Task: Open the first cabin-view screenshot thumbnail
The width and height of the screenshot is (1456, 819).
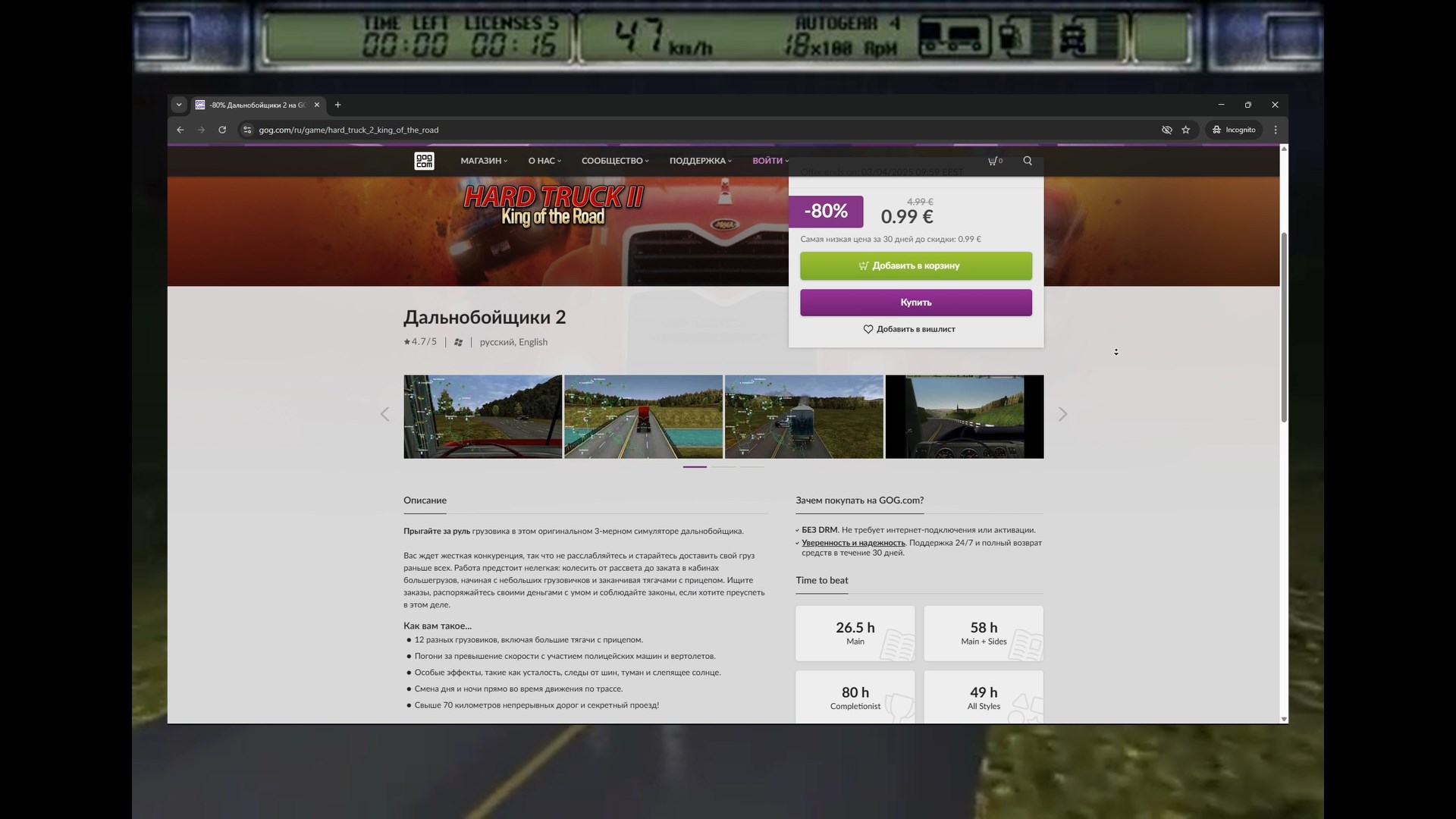Action: click(483, 416)
